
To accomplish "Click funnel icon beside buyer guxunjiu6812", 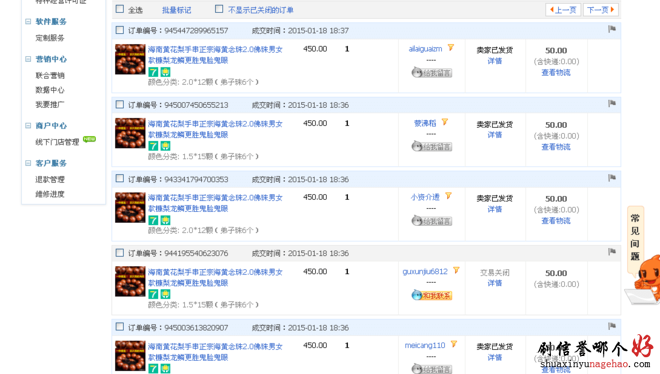I will pyautogui.click(x=456, y=271).
